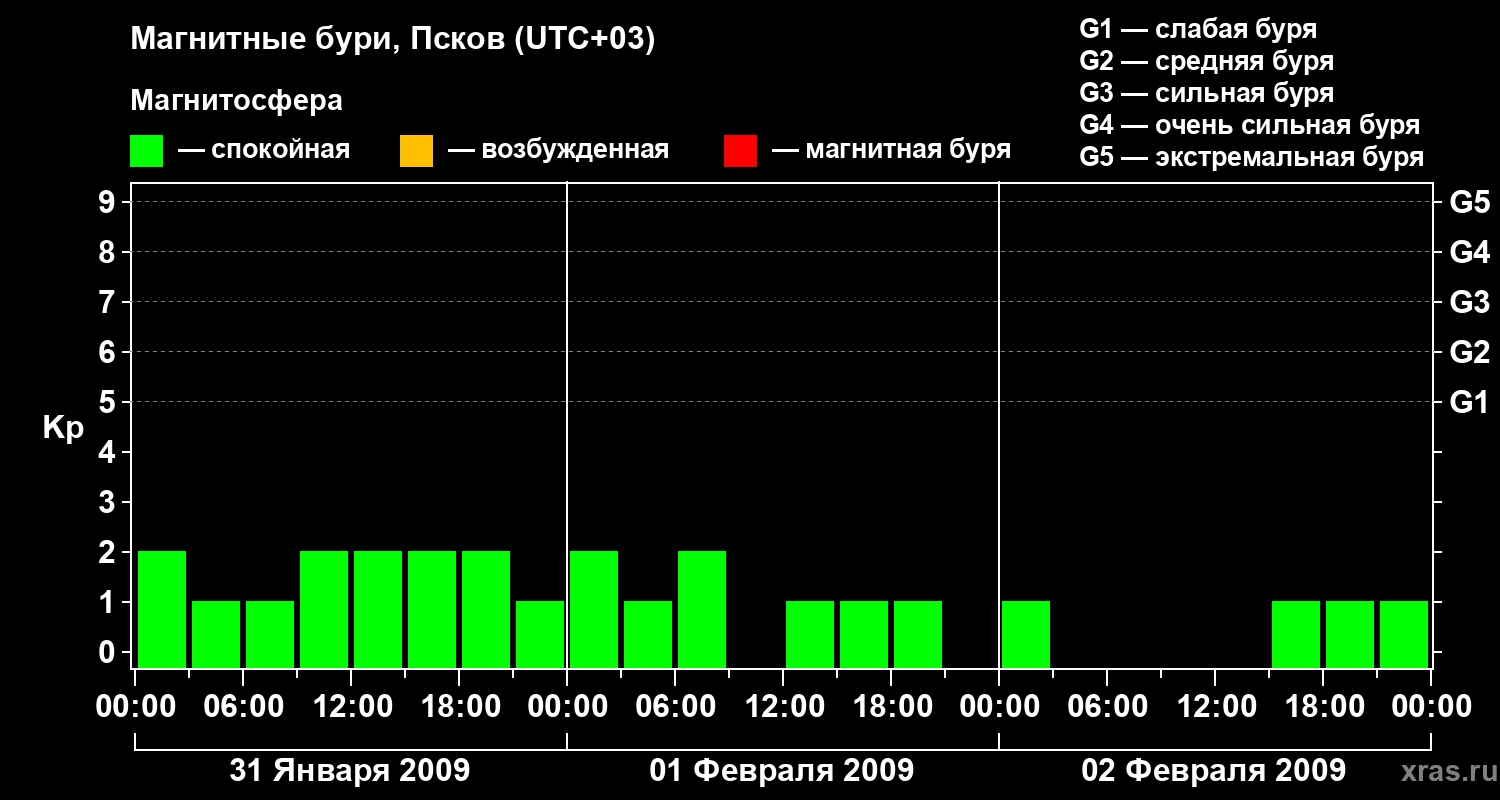
Task: Click the 2 February 00:00–03:00 bar
Action: click(1026, 634)
